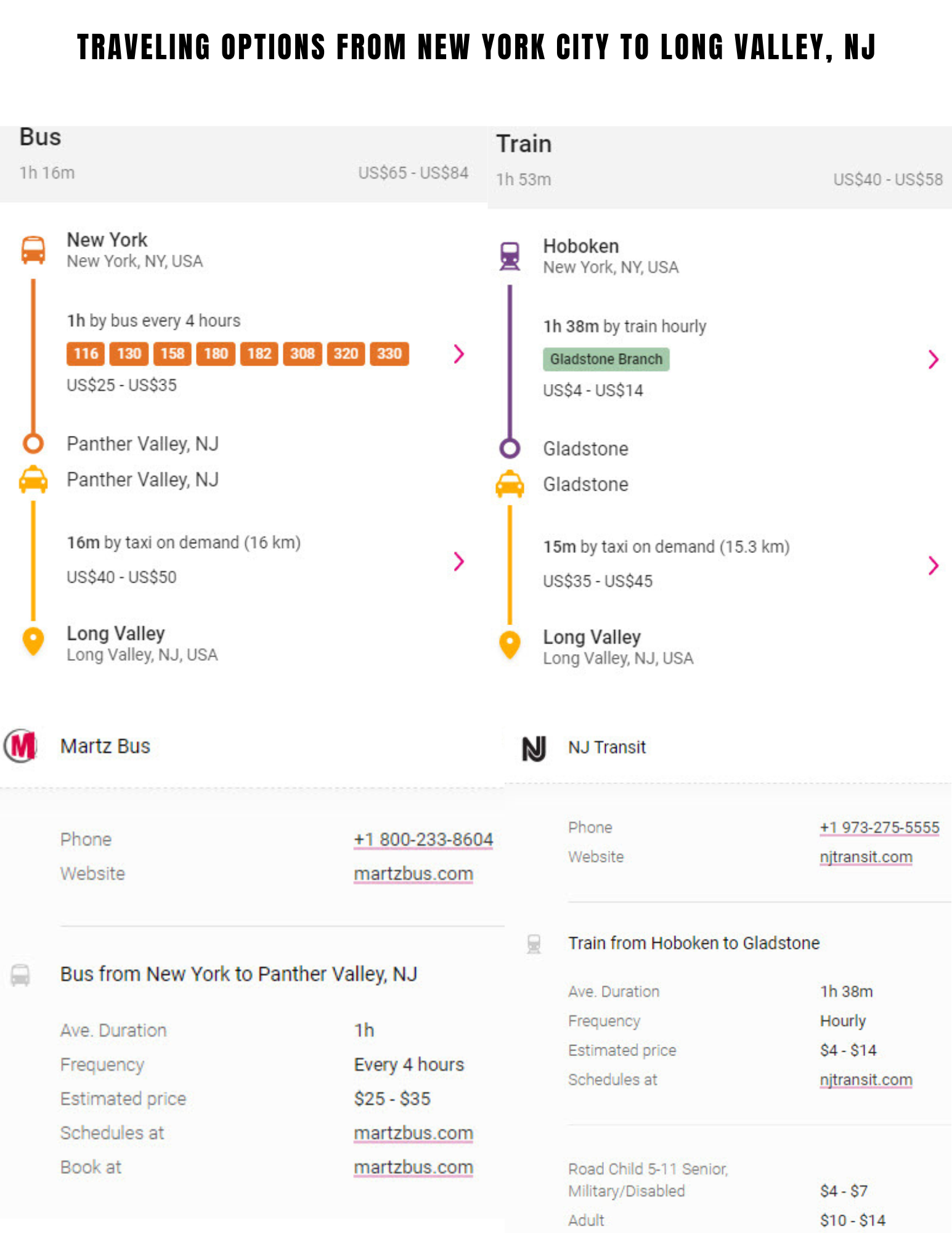Open the martzbus.com 'Book at' link
The image size is (952, 1233).
[x=413, y=1168]
